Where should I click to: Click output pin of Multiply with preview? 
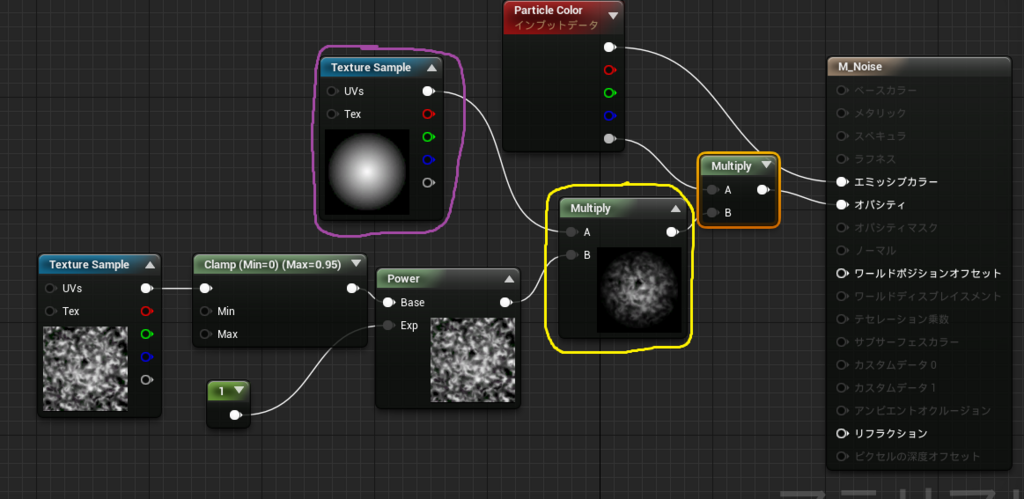671,232
